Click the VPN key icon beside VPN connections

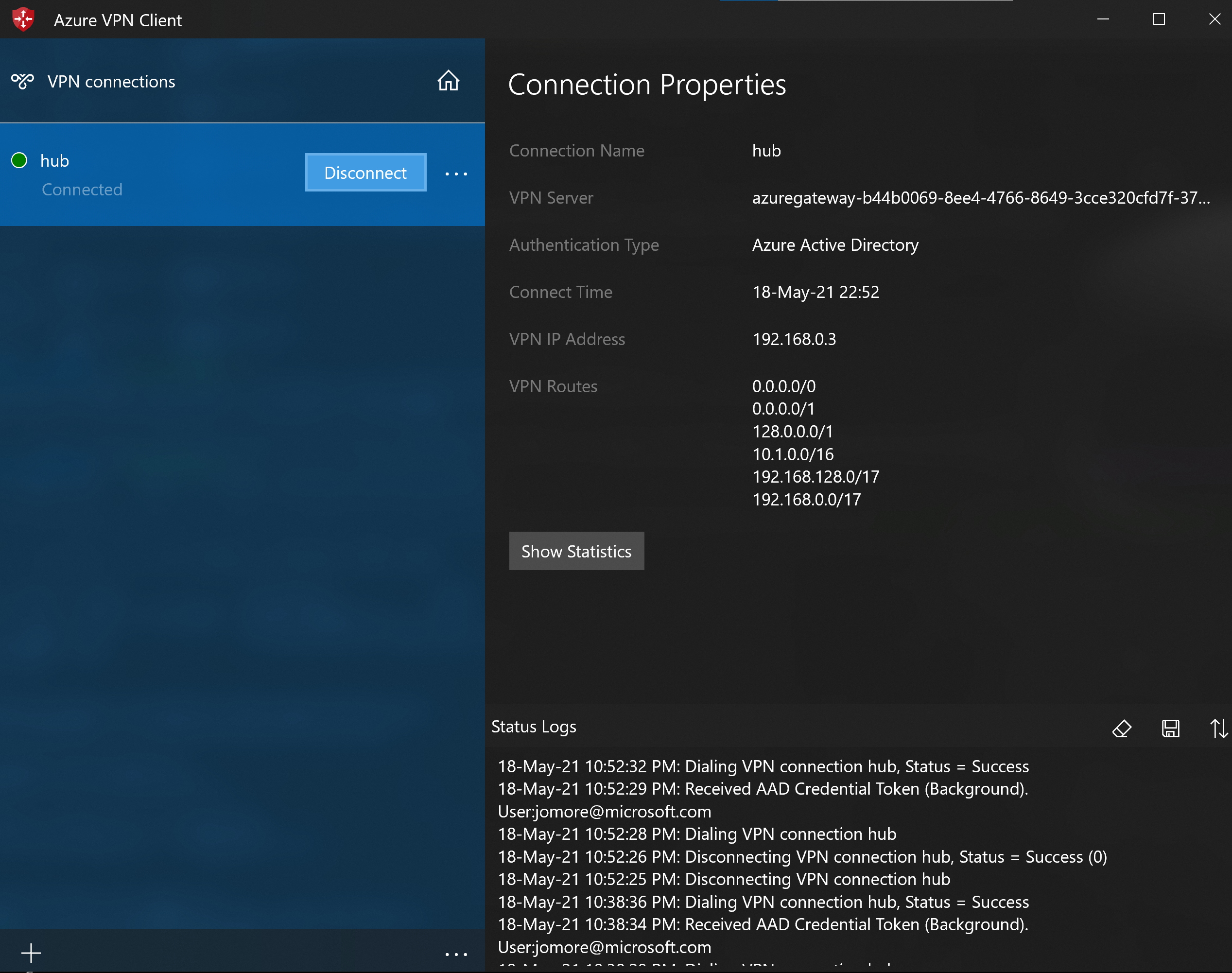point(22,81)
